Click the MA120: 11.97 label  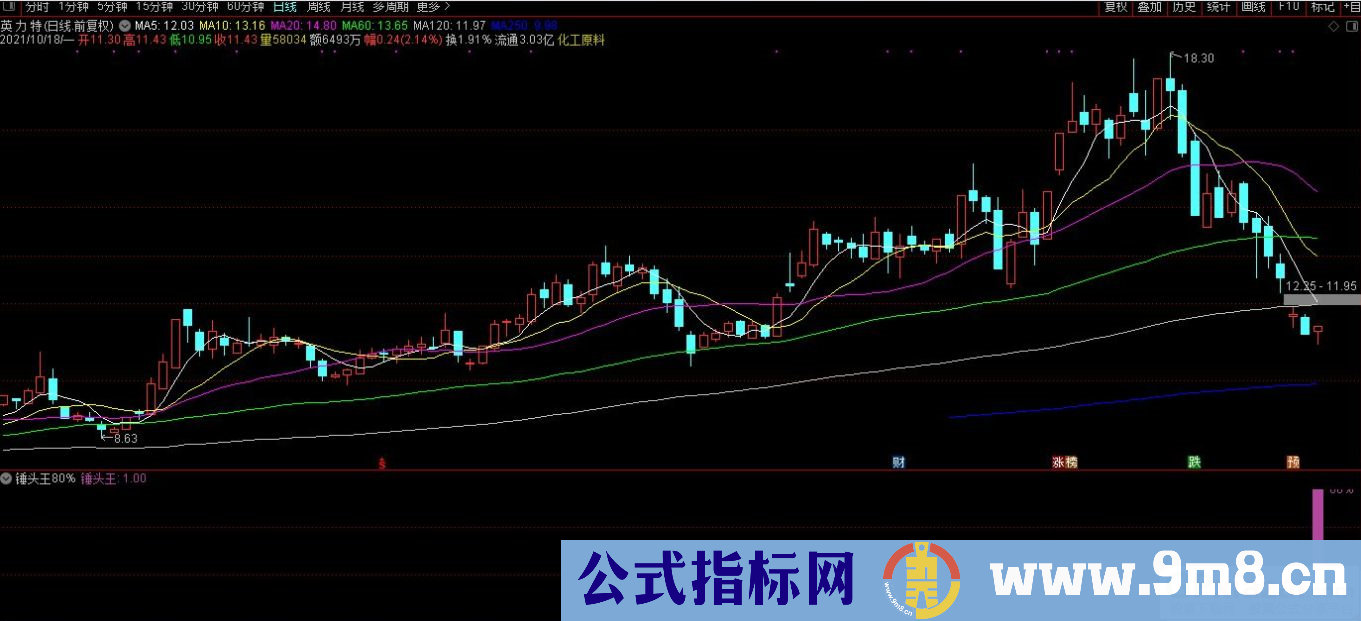click(449, 25)
